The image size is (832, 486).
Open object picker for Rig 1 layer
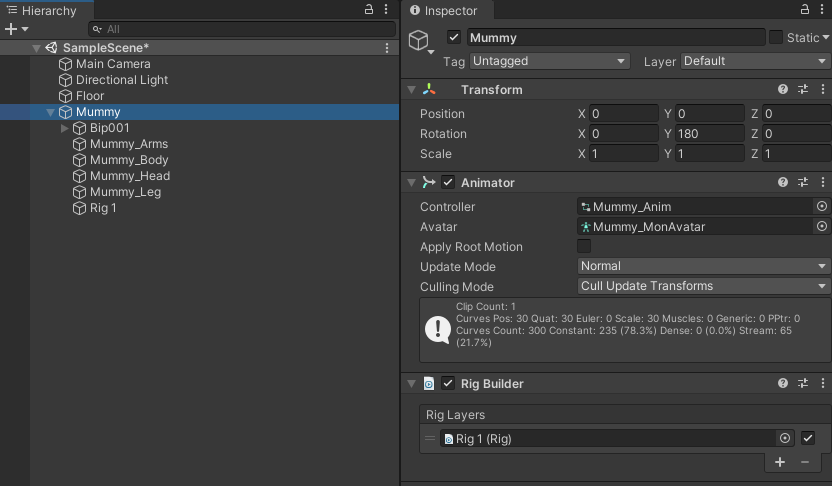[785, 438]
